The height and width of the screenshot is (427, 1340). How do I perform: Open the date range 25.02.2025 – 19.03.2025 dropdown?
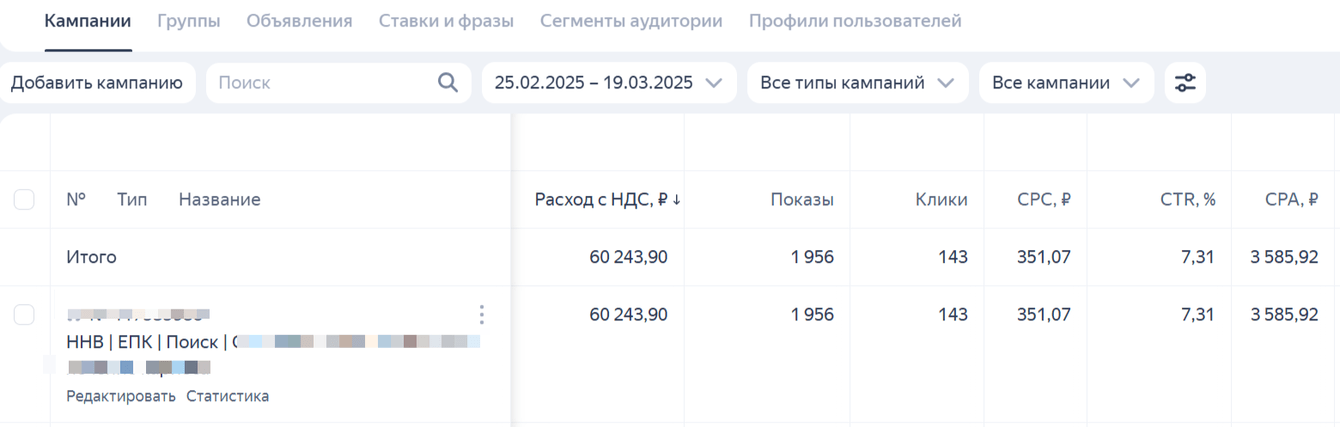pos(608,83)
